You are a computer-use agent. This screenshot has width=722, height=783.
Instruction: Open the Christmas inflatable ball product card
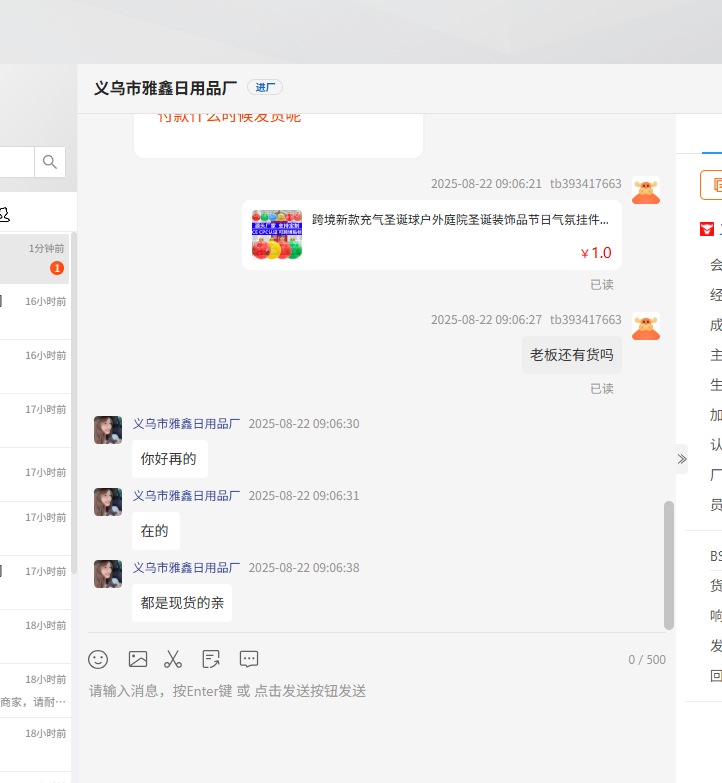pyautogui.click(x=431, y=235)
